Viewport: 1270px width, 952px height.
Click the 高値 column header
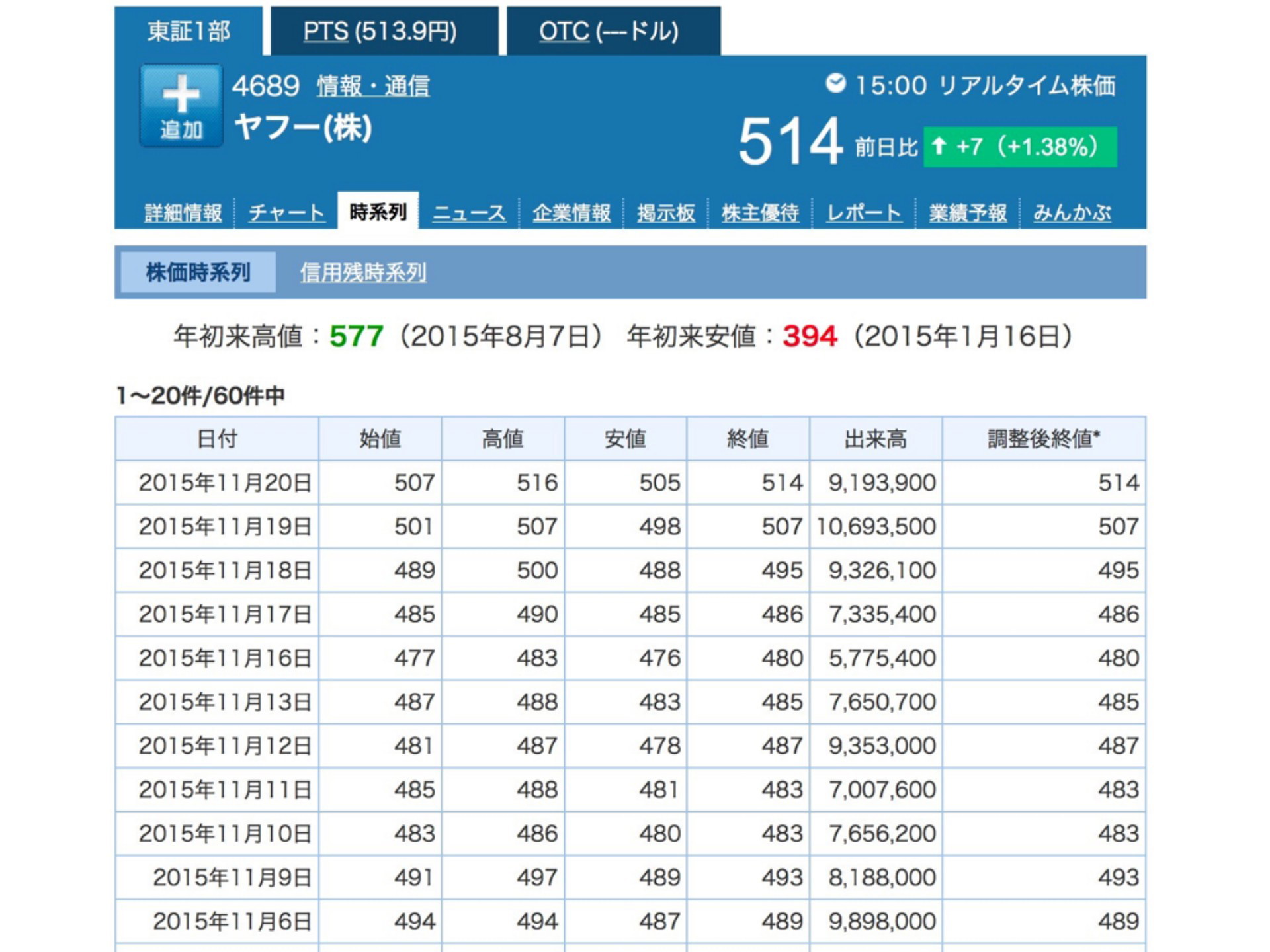[x=503, y=439]
